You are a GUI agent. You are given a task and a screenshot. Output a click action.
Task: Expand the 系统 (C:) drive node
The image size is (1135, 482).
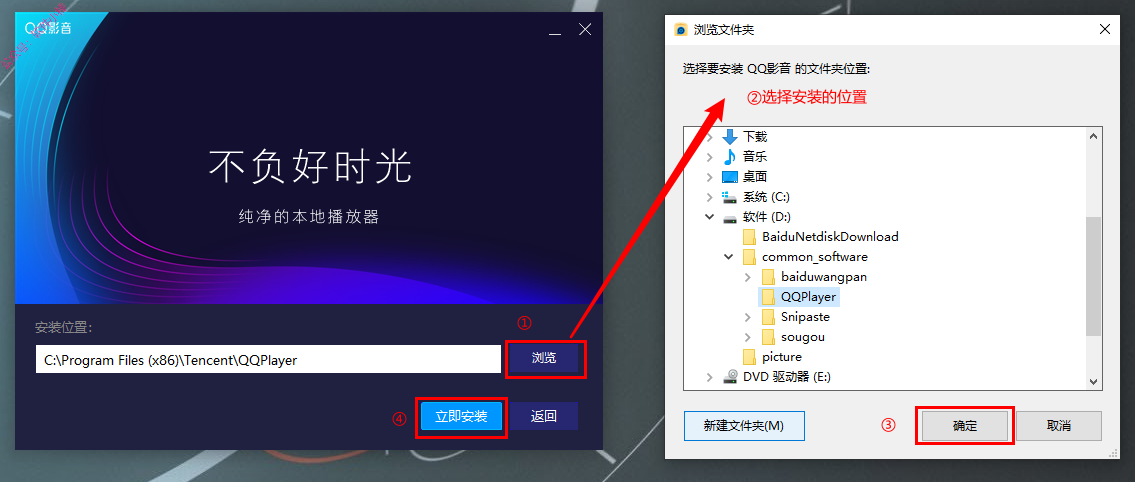(x=709, y=197)
